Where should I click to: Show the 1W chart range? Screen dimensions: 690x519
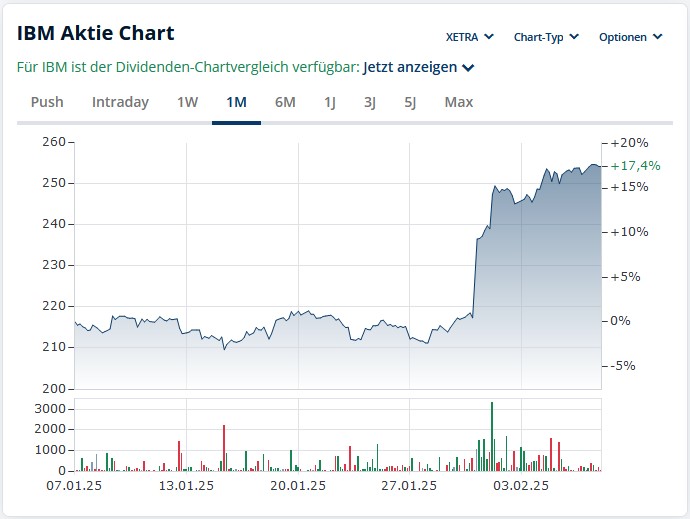click(188, 102)
